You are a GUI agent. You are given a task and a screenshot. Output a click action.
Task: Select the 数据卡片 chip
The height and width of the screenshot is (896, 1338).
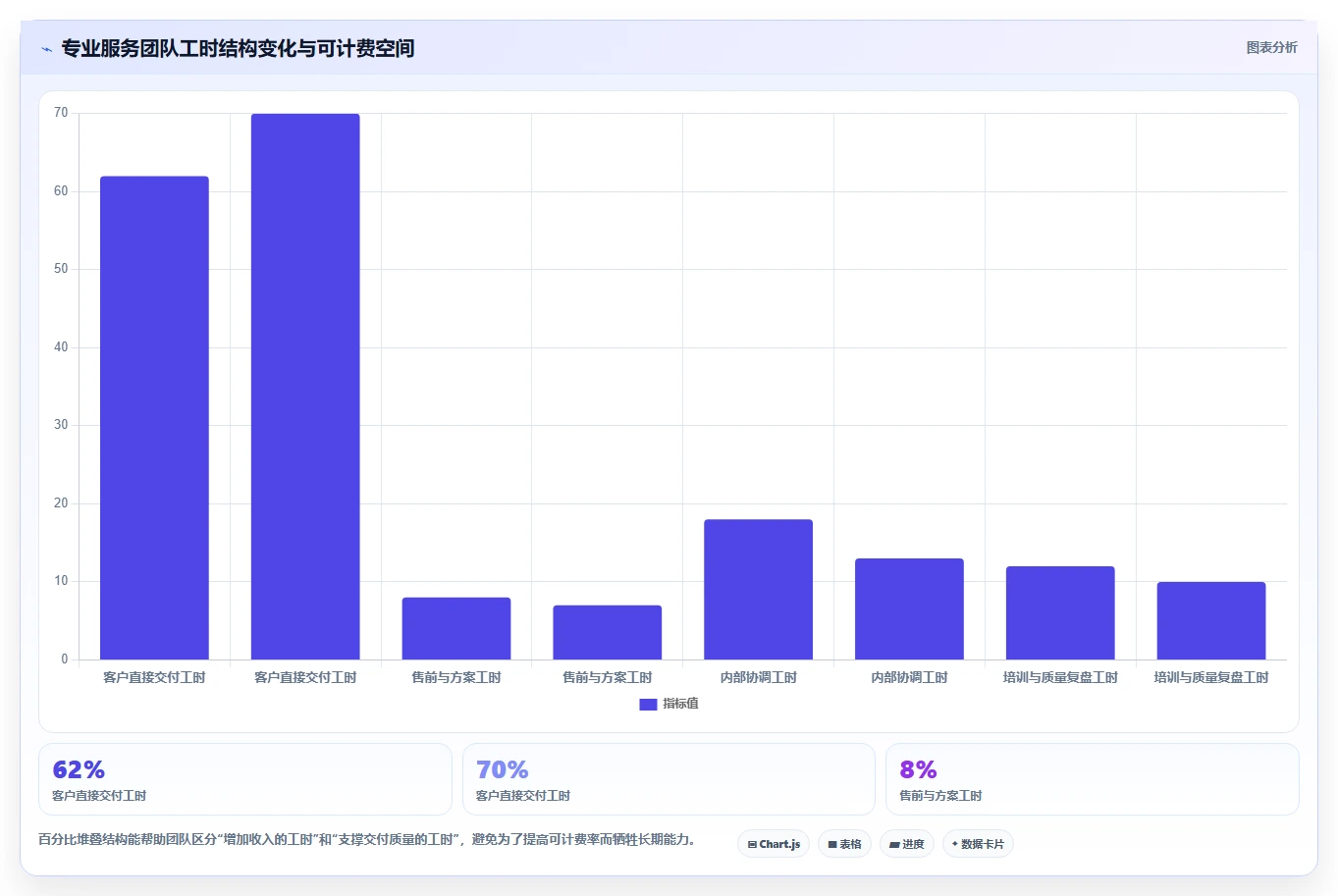pyautogui.click(x=978, y=844)
